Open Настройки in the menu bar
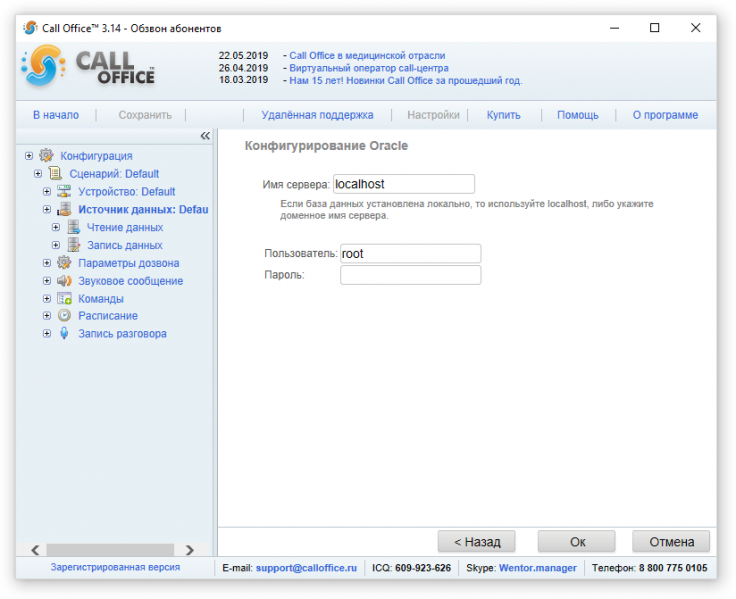 point(433,115)
